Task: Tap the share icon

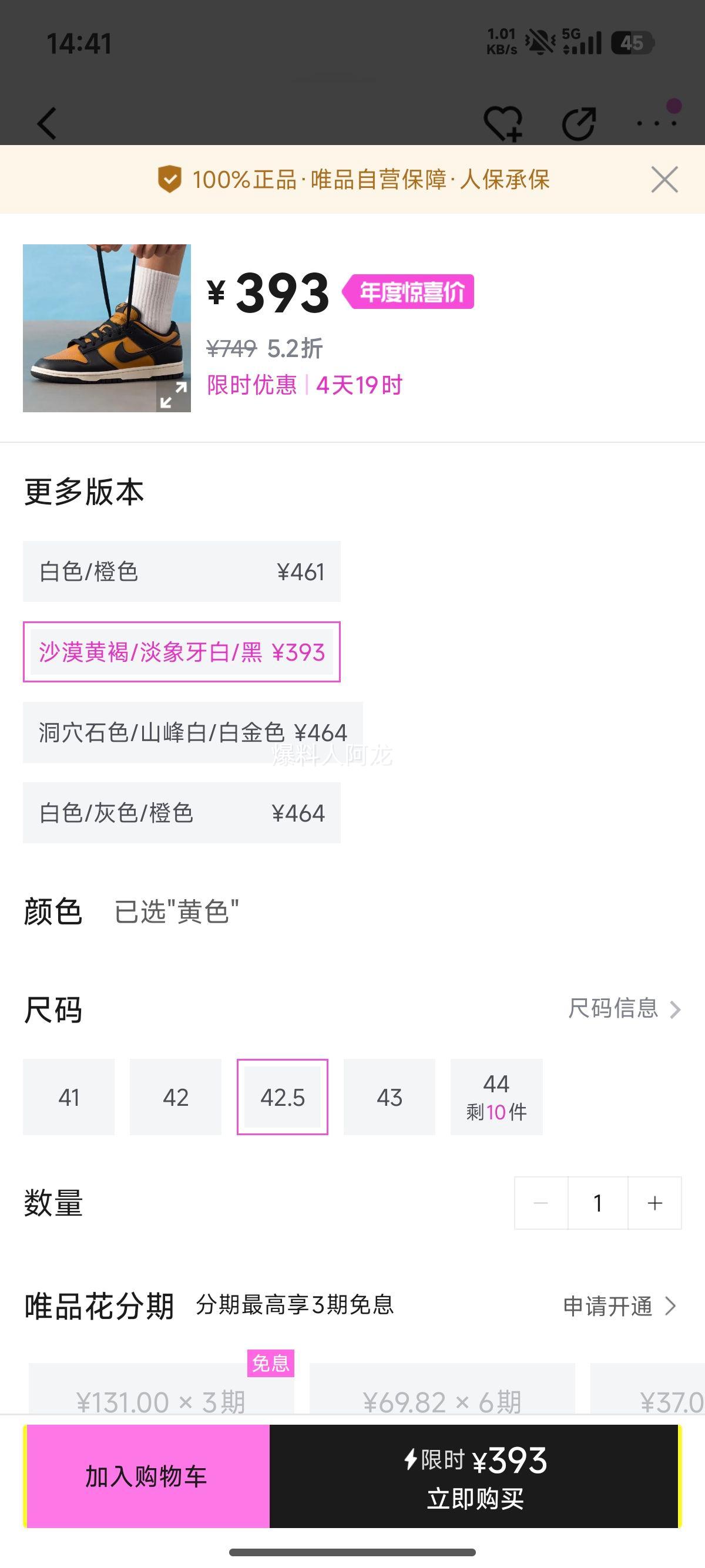Action: point(578,123)
